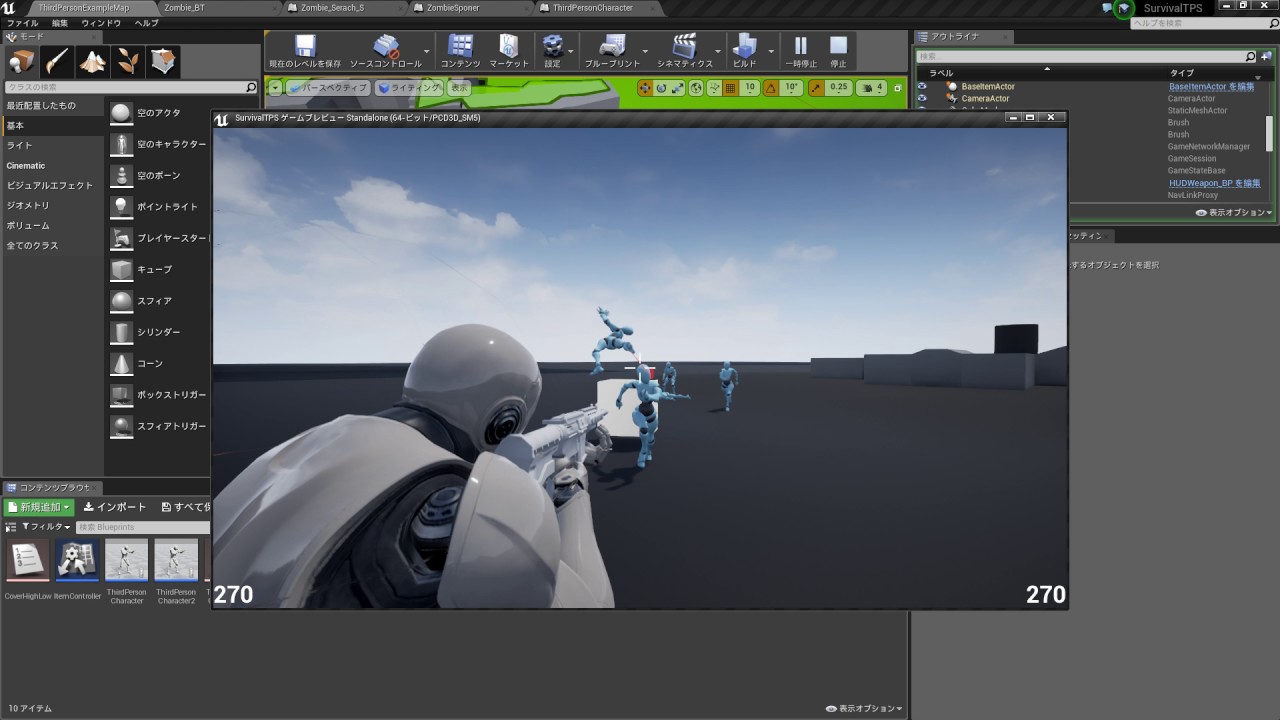Open the scale snap 0.25 dropdown

tap(840, 88)
